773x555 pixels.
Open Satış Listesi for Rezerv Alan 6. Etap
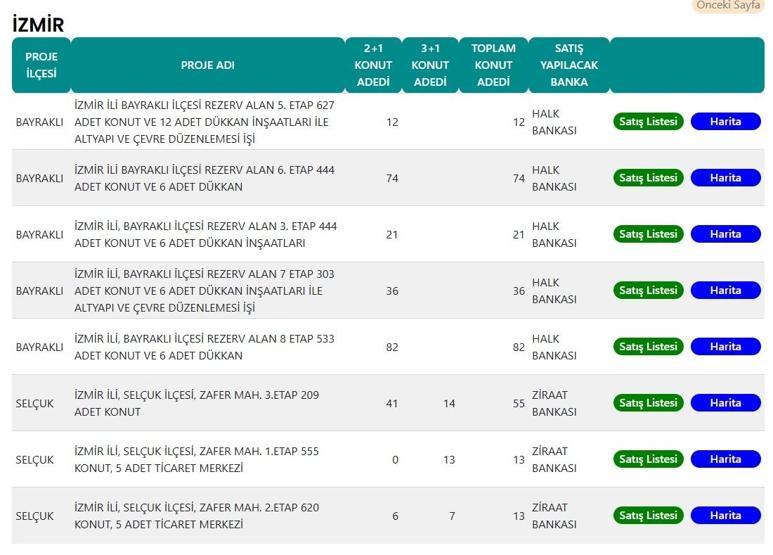648,178
